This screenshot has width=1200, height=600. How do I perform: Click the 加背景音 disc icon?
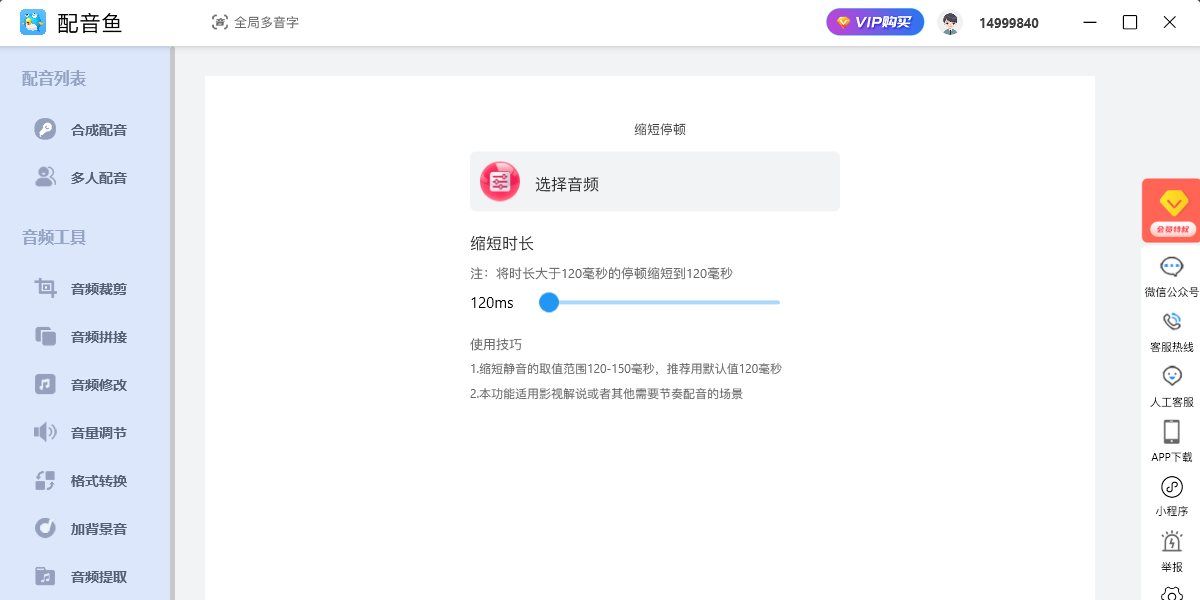click(x=45, y=528)
